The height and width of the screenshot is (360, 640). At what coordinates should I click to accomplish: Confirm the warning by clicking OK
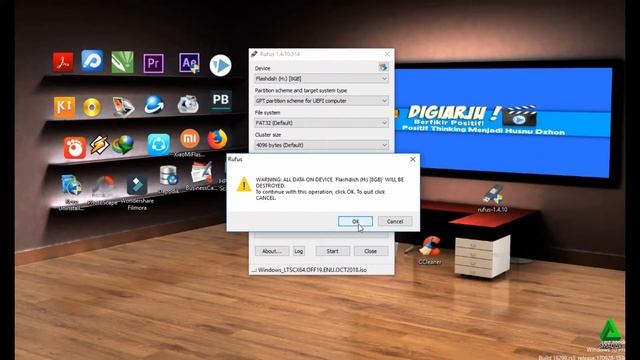[355, 221]
